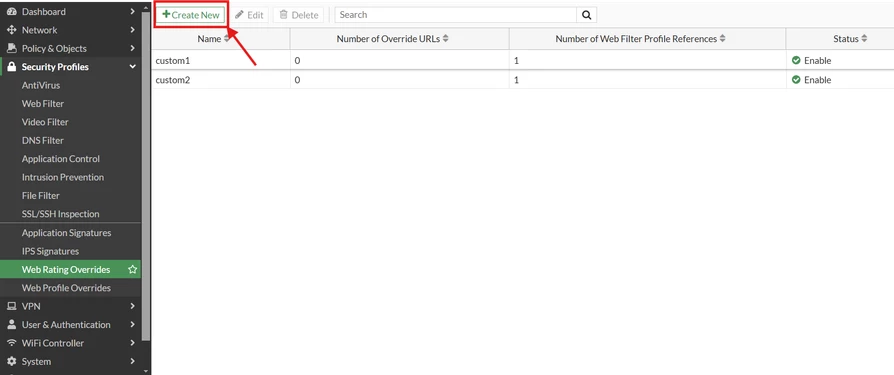The height and width of the screenshot is (375, 894).
Task: Select the Web Rating Overrides menu entry
Action: coord(71,270)
